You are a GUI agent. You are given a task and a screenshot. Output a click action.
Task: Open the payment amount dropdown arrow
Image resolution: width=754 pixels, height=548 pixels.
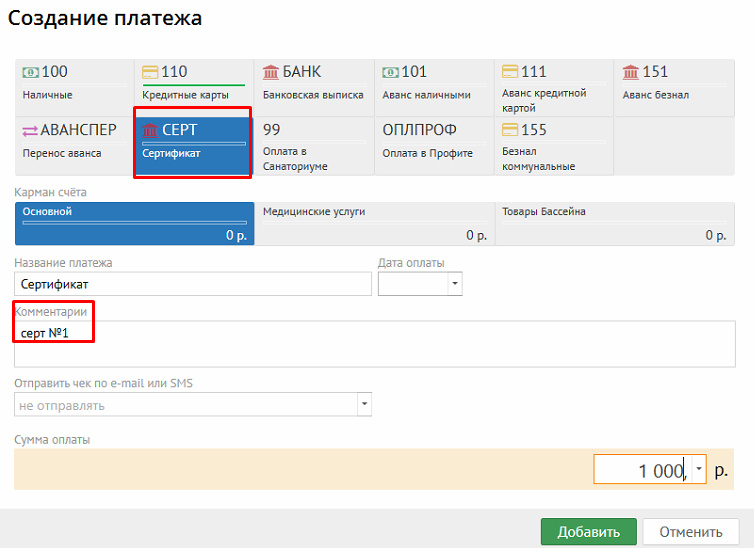tap(698, 469)
